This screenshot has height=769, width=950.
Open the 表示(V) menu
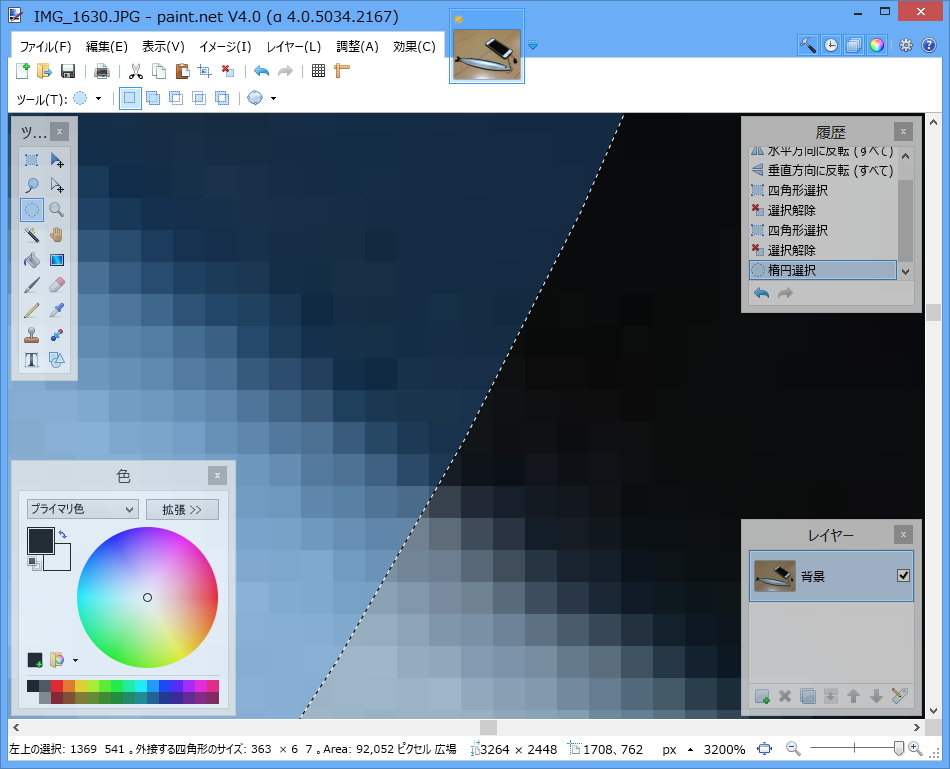point(163,47)
